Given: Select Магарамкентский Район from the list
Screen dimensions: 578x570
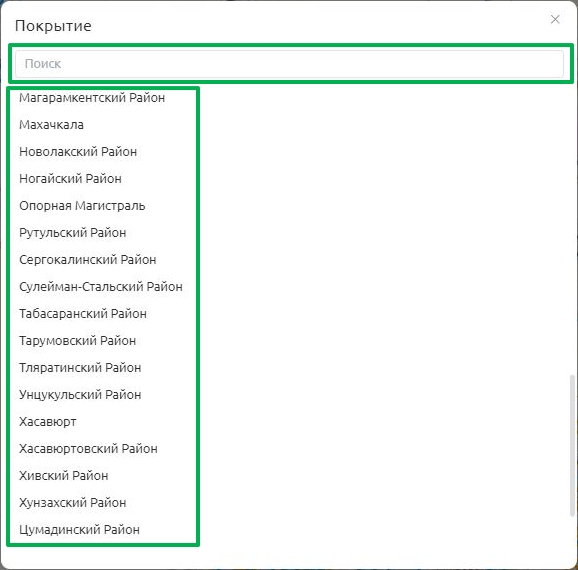Looking at the screenshot, I should coord(92,98).
